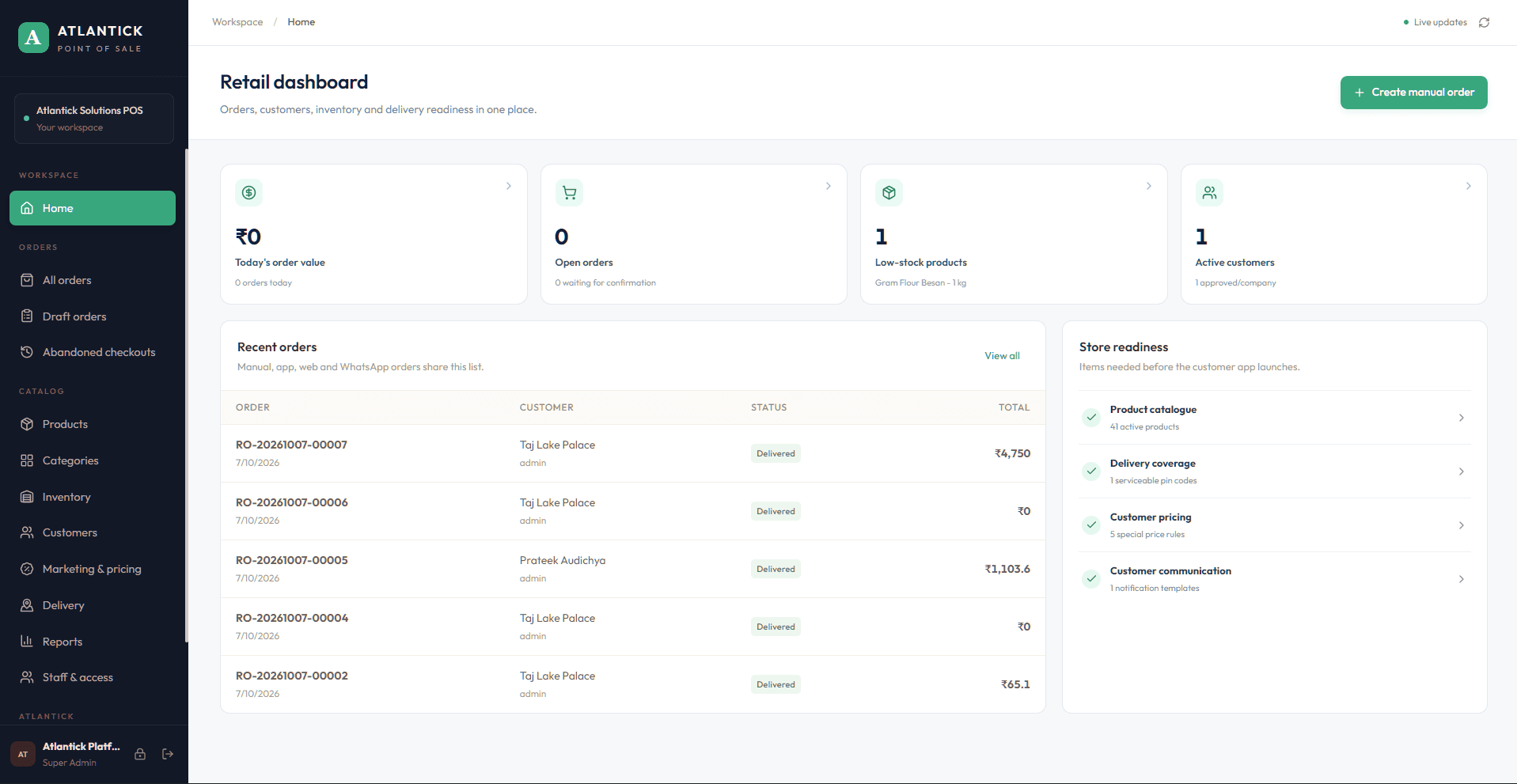This screenshot has width=1517, height=784.
Task: Click the sidebar vertical scrollbar
Action: pyautogui.click(x=187, y=396)
